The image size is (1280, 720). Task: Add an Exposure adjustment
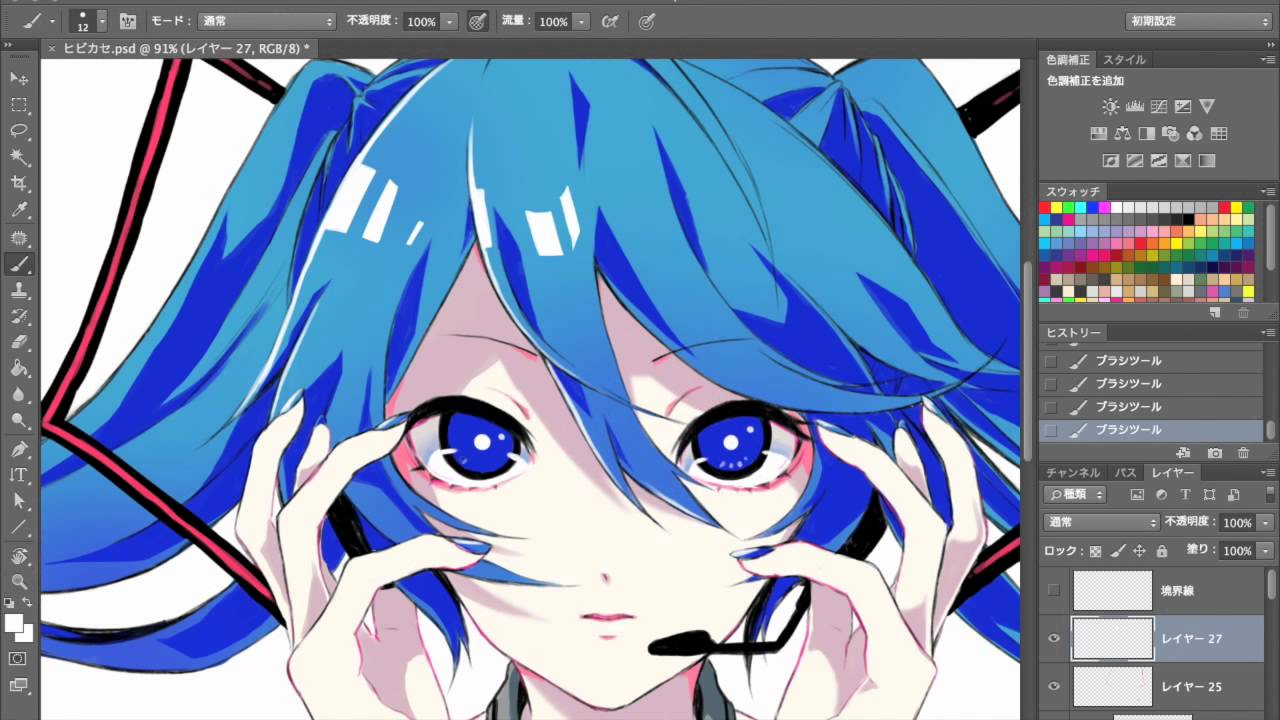tap(1183, 107)
